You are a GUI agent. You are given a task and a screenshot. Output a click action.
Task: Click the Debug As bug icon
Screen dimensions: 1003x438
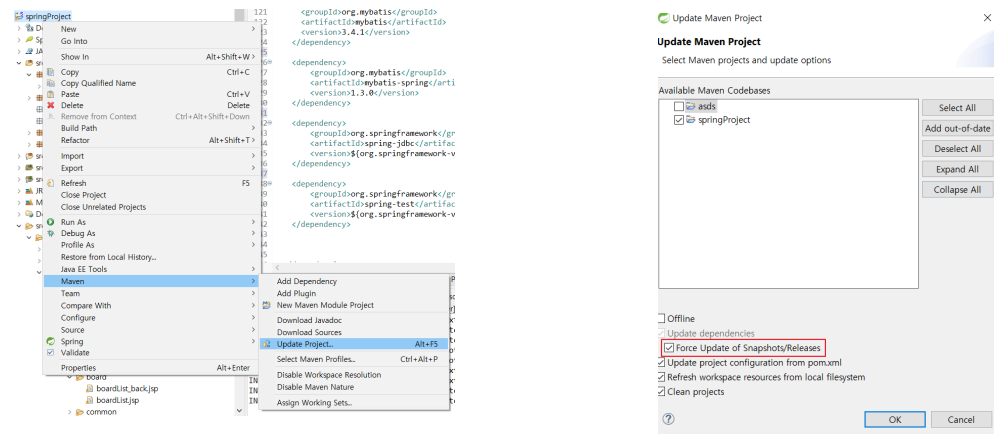pos(51,233)
